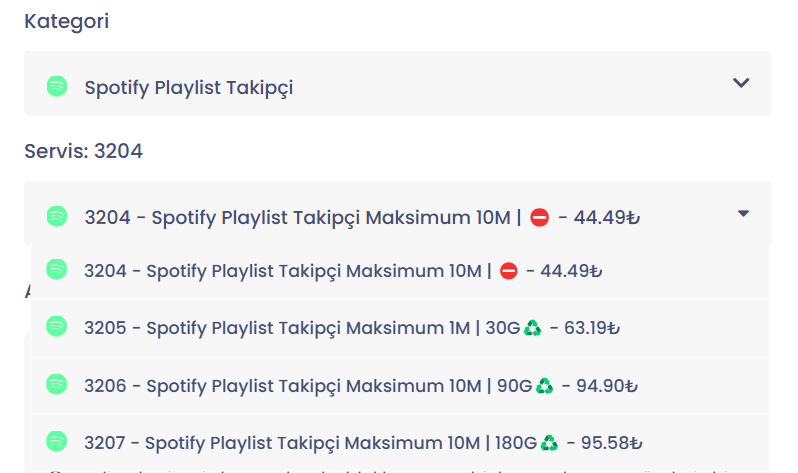Click the Spotify icon in the Kategori field
This screenshot has height=473, width=798.
(57, 87)
